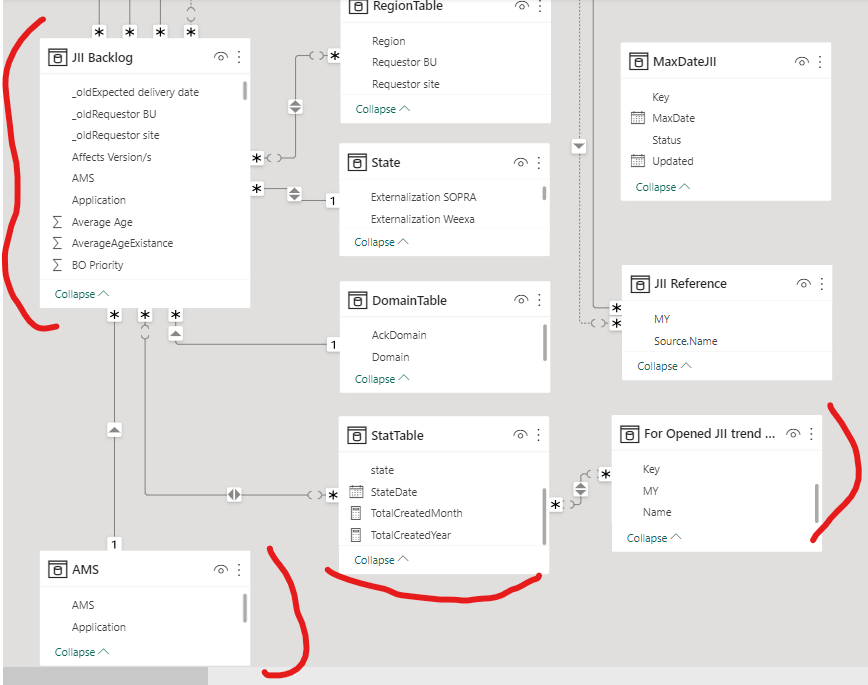Screen dimensions: 868x685
Task: Toggle visibility eye on State table
Action: coord(520,163)
